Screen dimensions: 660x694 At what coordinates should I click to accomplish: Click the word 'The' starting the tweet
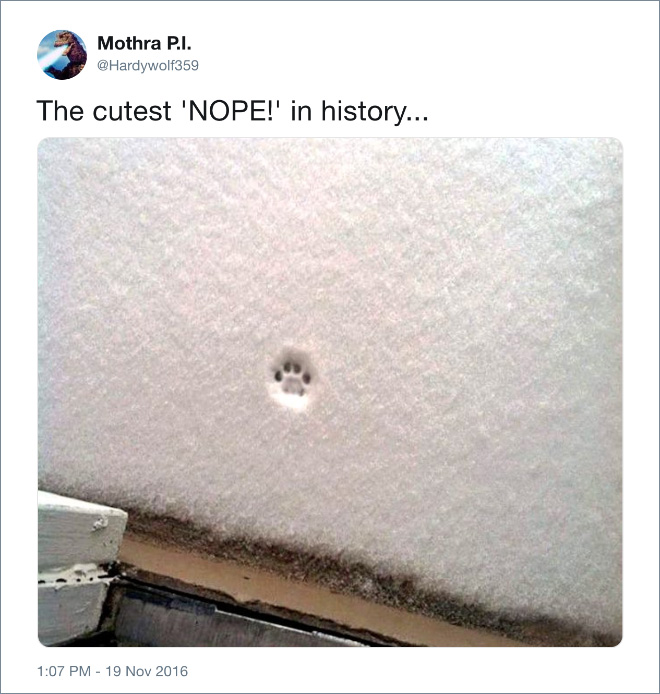coord(60,110)
